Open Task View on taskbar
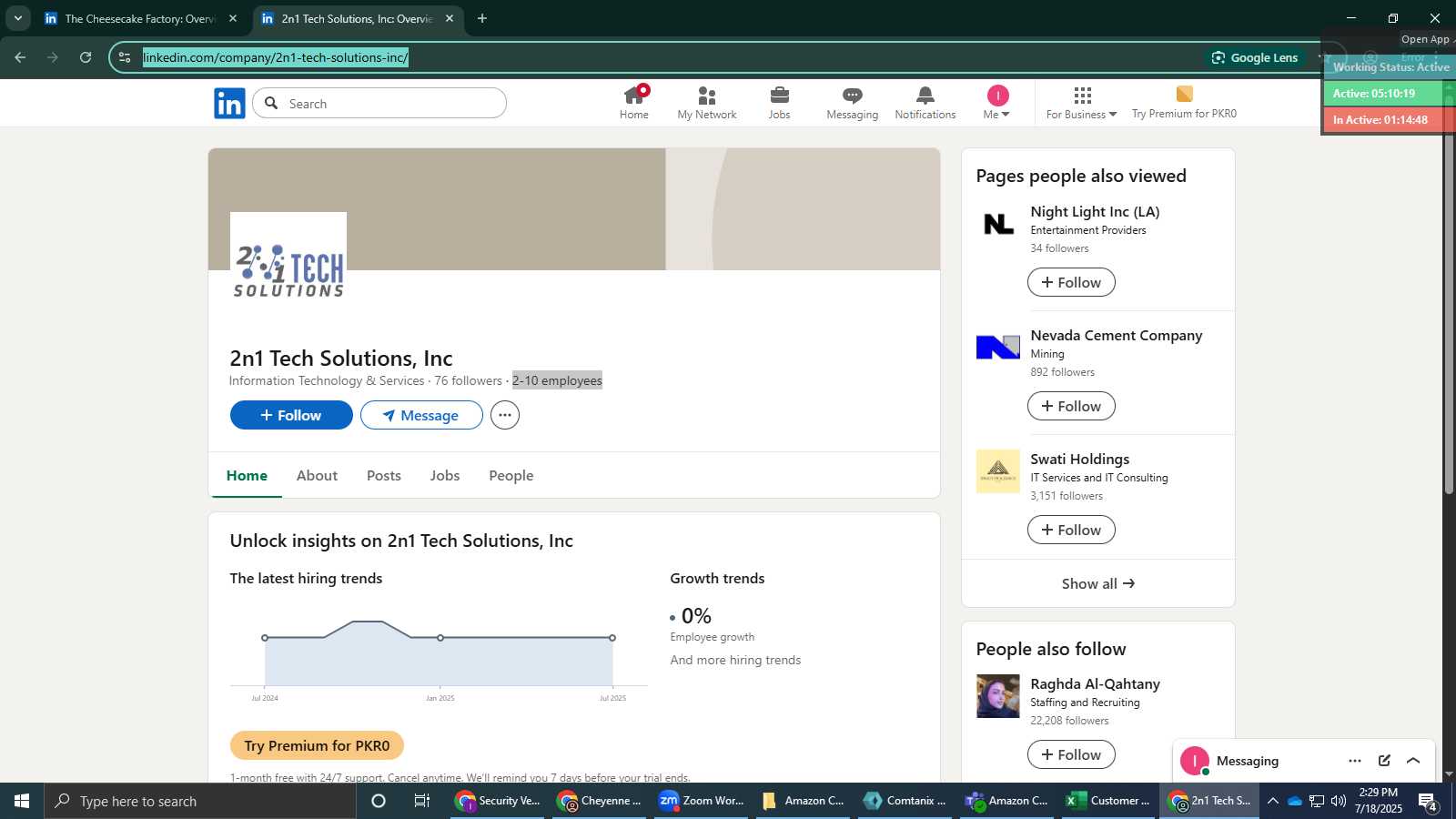1456x819 pixels. (422, 801)
